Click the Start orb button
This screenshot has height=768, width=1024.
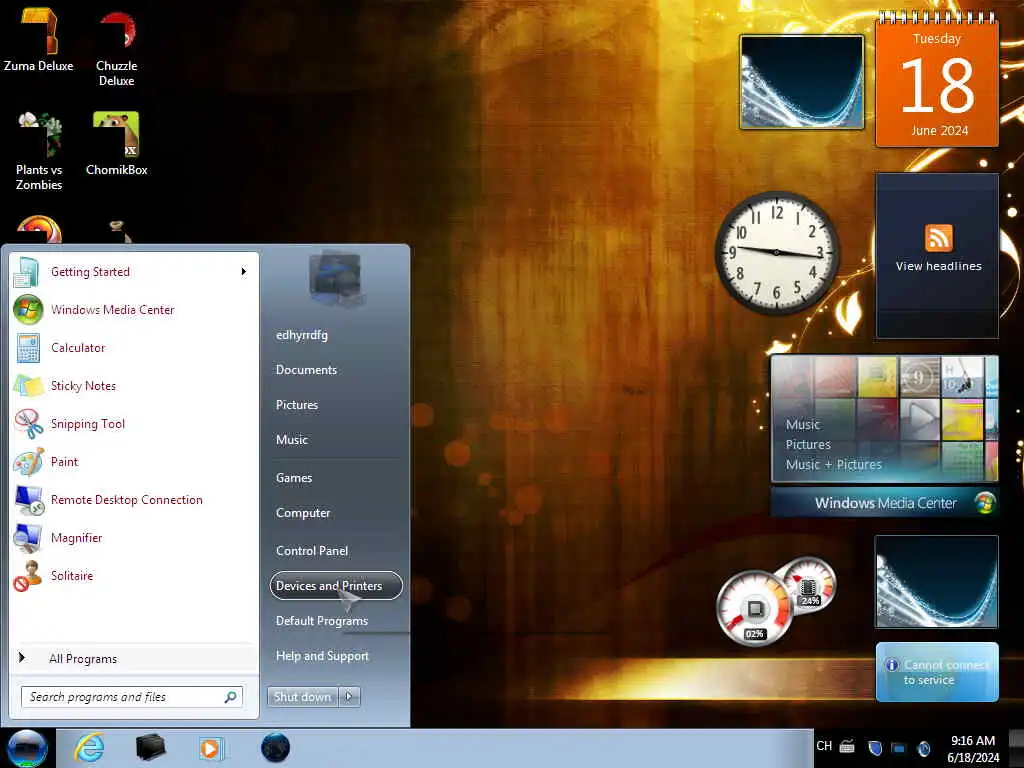27,748
